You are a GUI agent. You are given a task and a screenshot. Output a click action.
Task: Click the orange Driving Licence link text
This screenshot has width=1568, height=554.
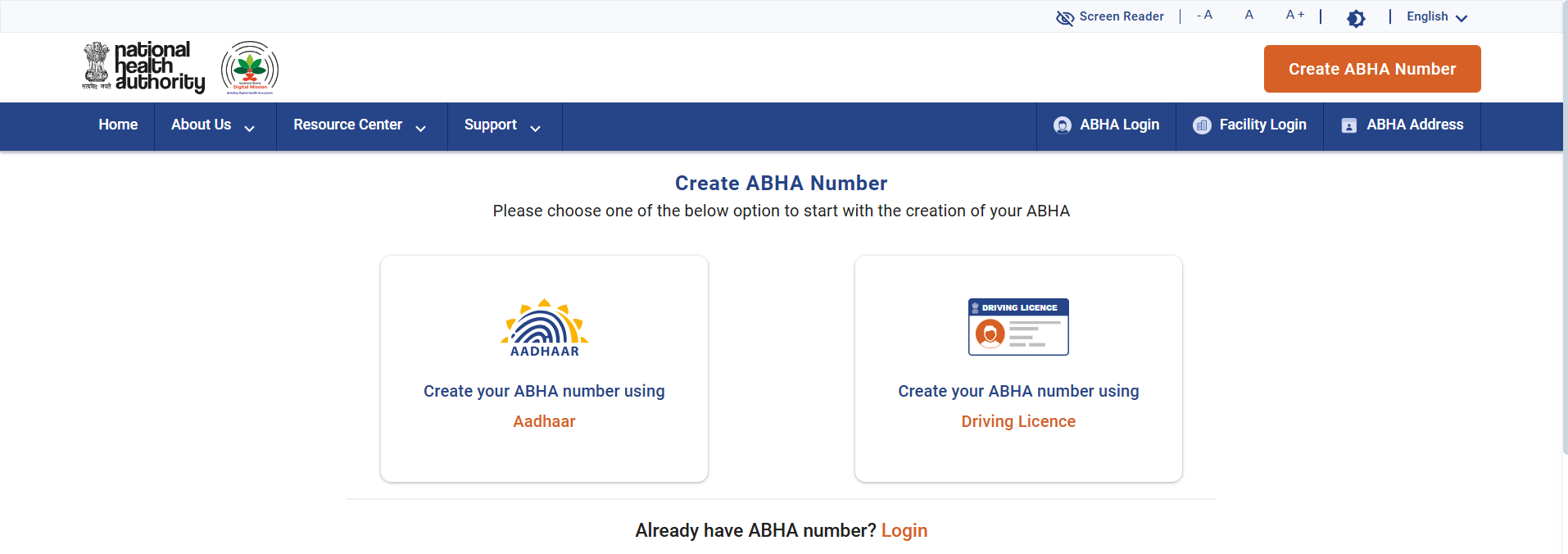[x=1018, y=421]
